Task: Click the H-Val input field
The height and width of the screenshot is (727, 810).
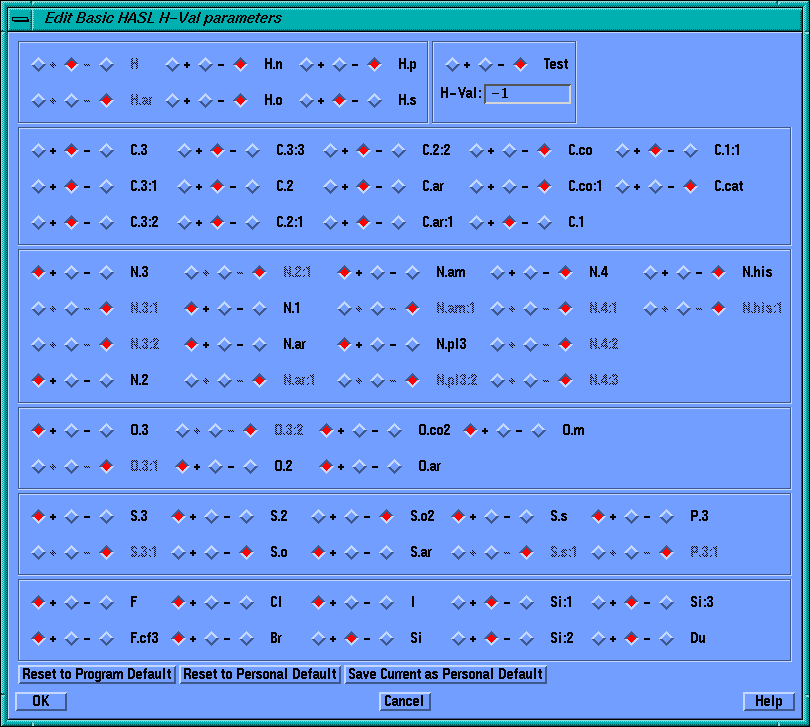Action: (527, 94)
